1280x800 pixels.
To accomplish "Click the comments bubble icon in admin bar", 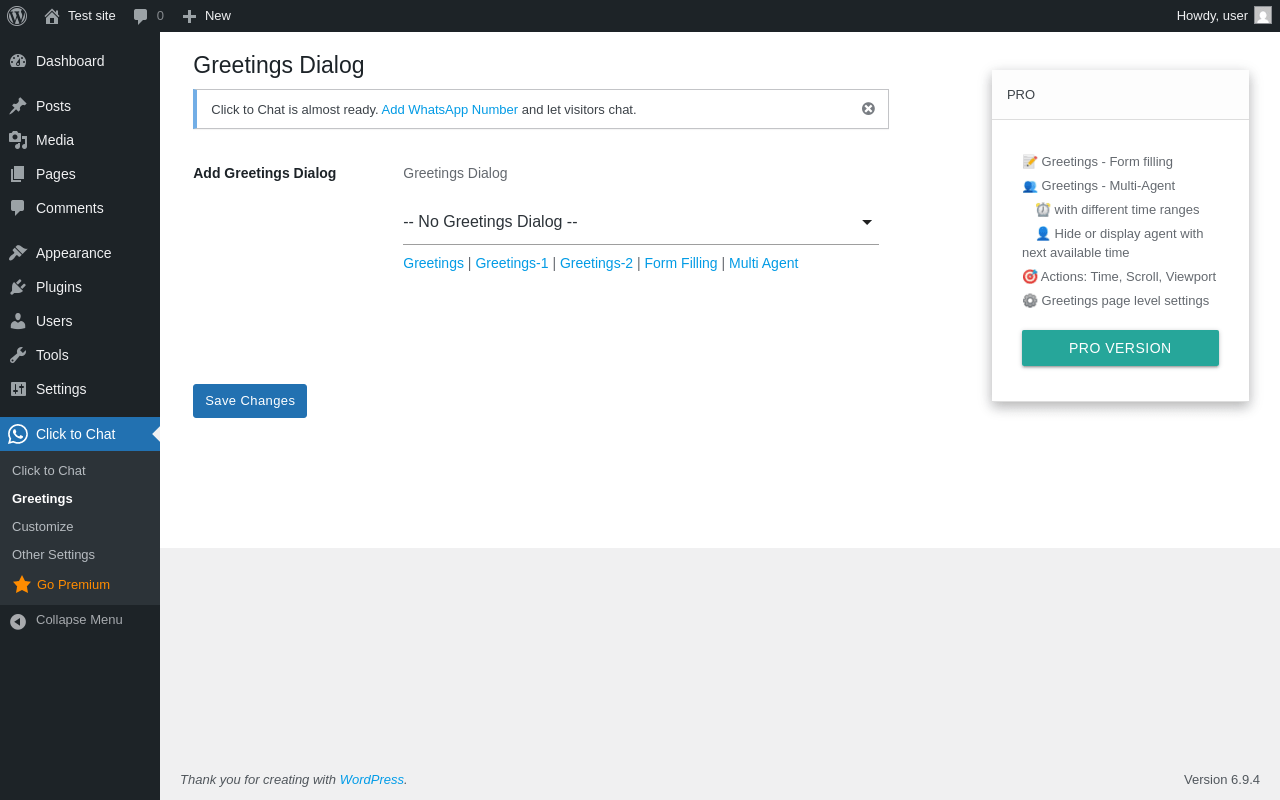I will click(x=141, y=16).
